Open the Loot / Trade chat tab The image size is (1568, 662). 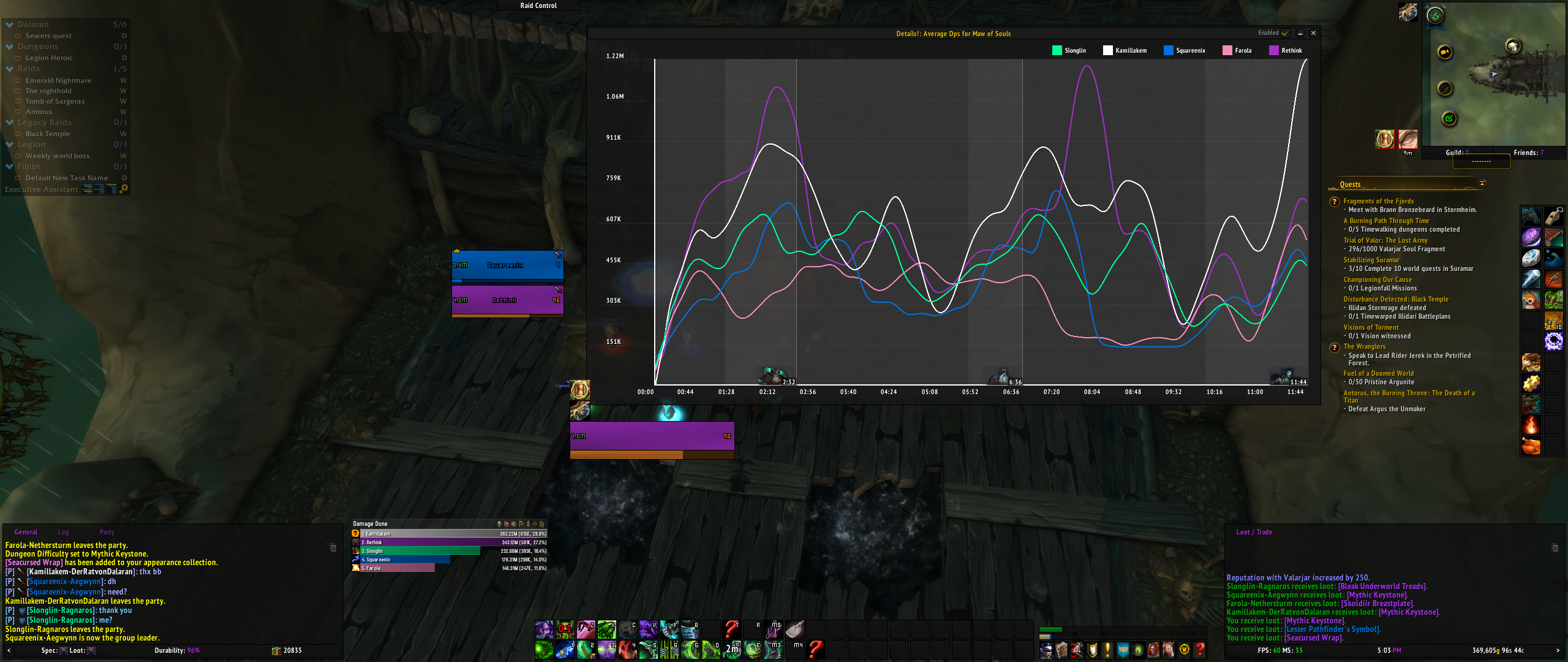(1254, 532)
